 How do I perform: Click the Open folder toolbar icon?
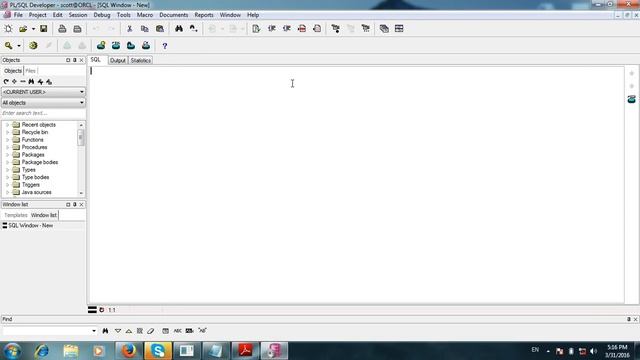pyautogui.click(x=23, y=29)
